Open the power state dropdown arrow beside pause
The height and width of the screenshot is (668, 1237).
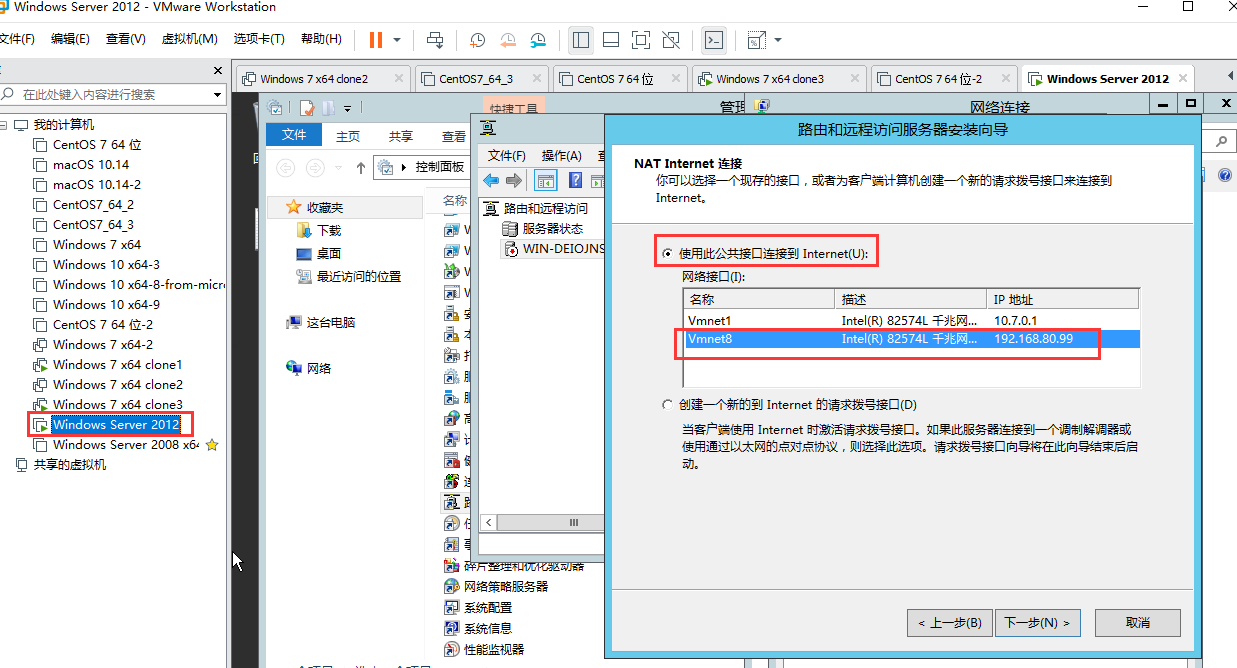(397, 40)
